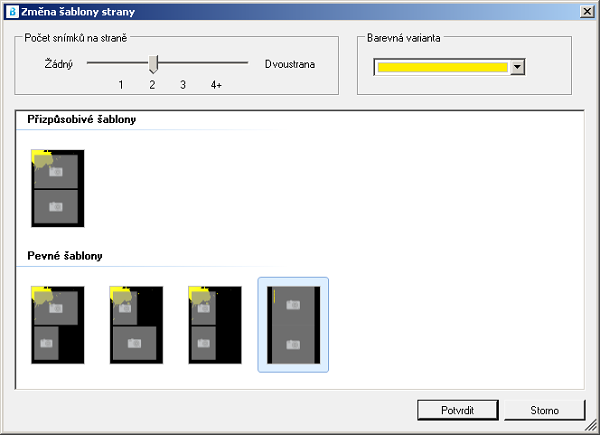Select the adaptive two-photo template thumbnail
The height and width of the screenshot is (435, 600).
click(58, 187)
